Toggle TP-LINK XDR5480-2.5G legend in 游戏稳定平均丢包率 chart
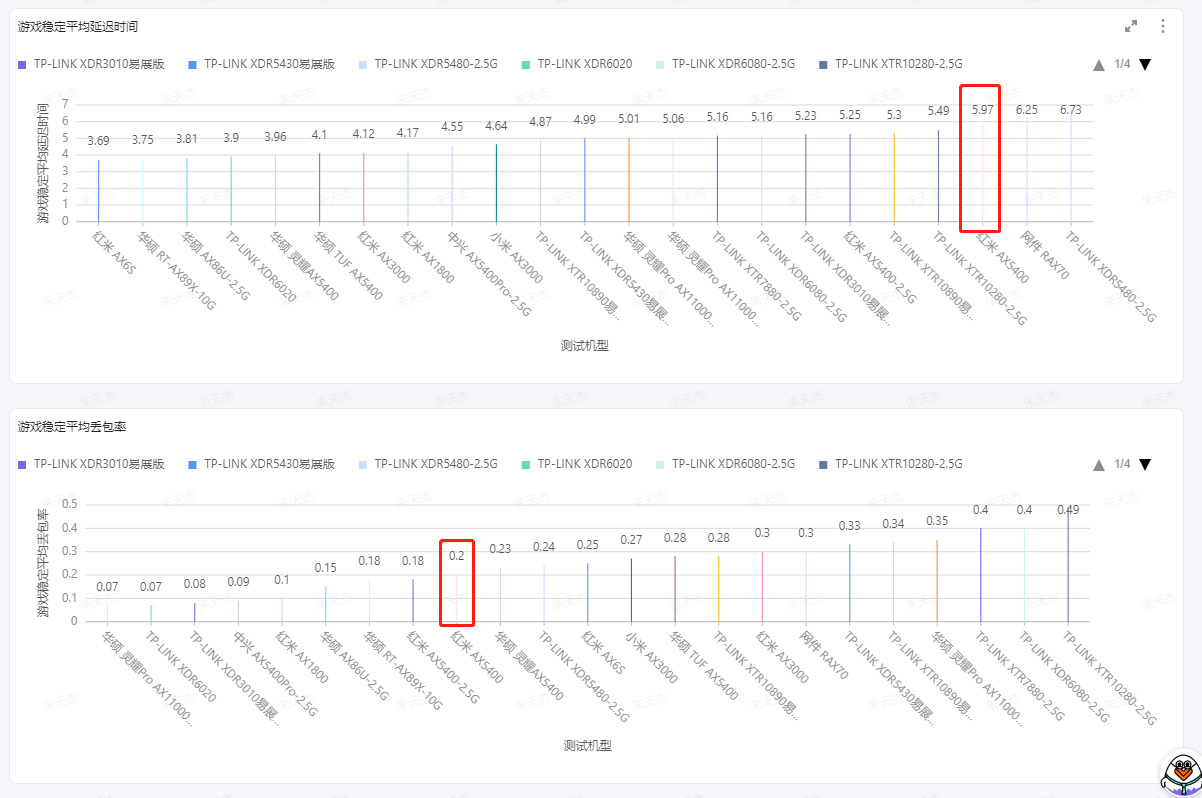1202x798 pixels. pyautogui.click(x=428, y=464)
